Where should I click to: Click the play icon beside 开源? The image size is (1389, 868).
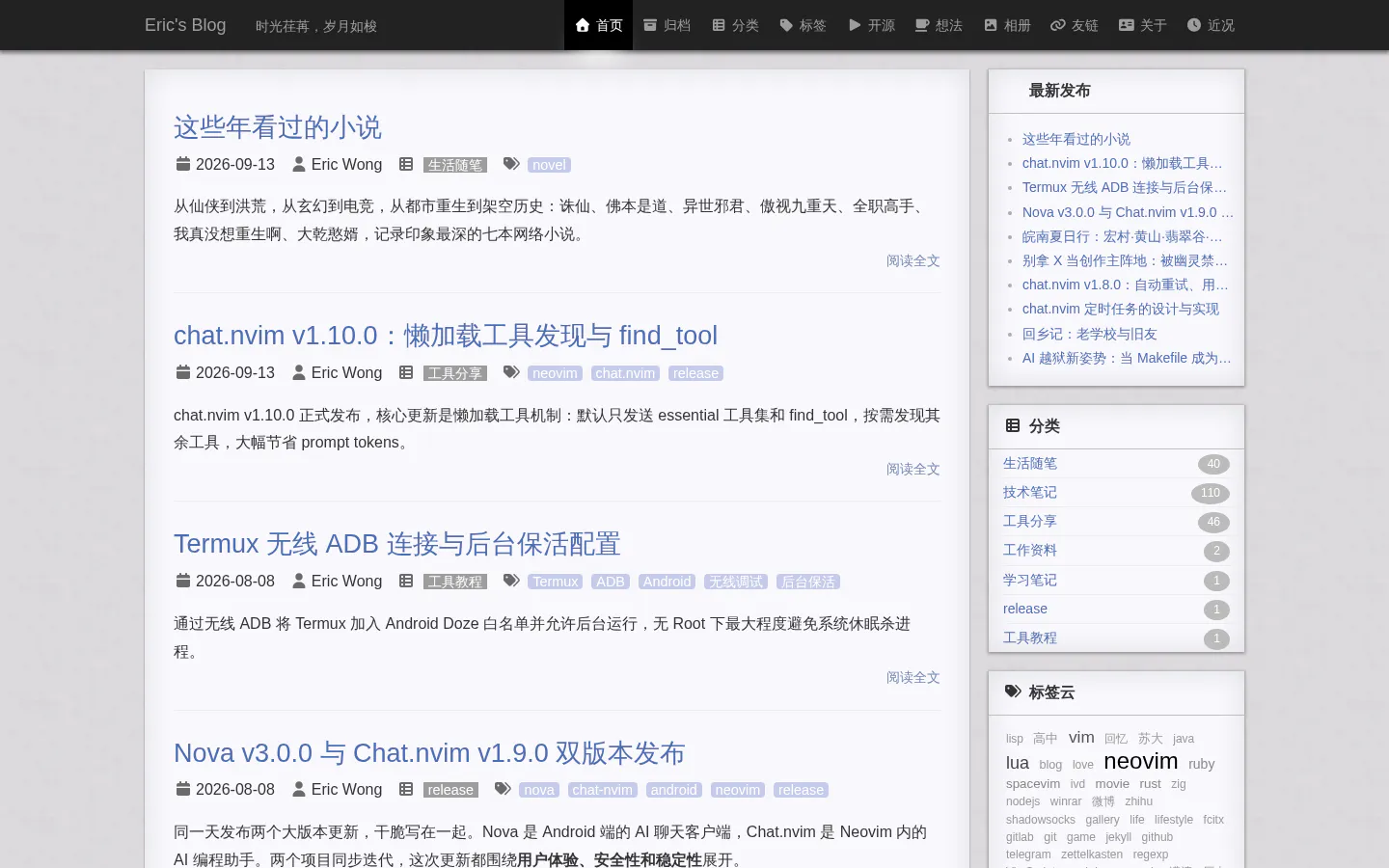pos(855,25)
